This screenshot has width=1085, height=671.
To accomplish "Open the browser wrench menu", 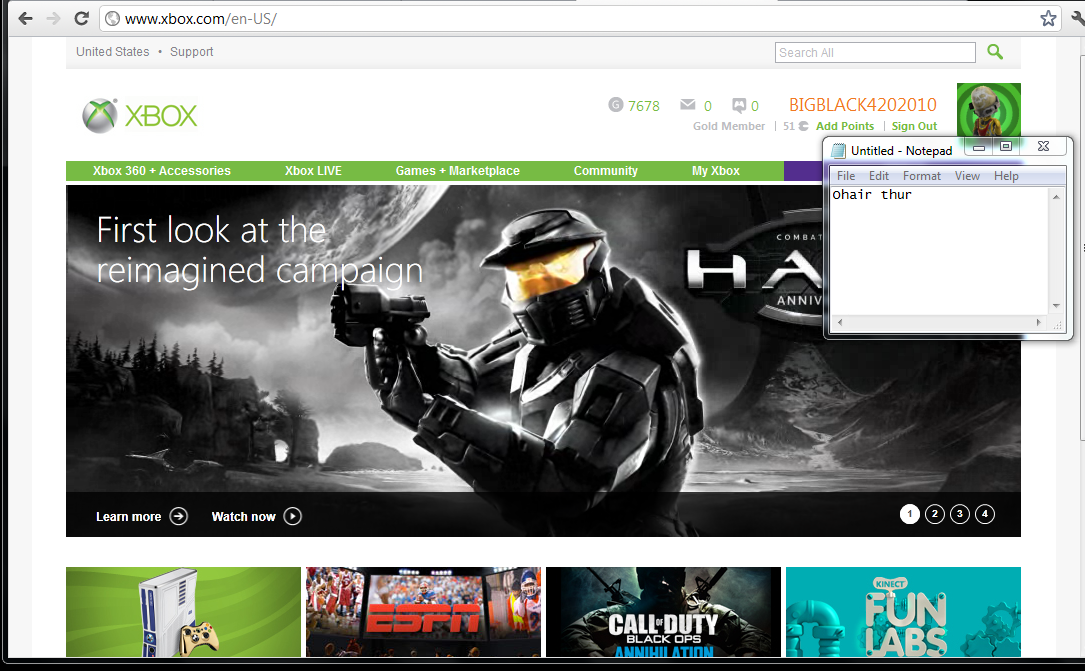I will point(1078,19).
